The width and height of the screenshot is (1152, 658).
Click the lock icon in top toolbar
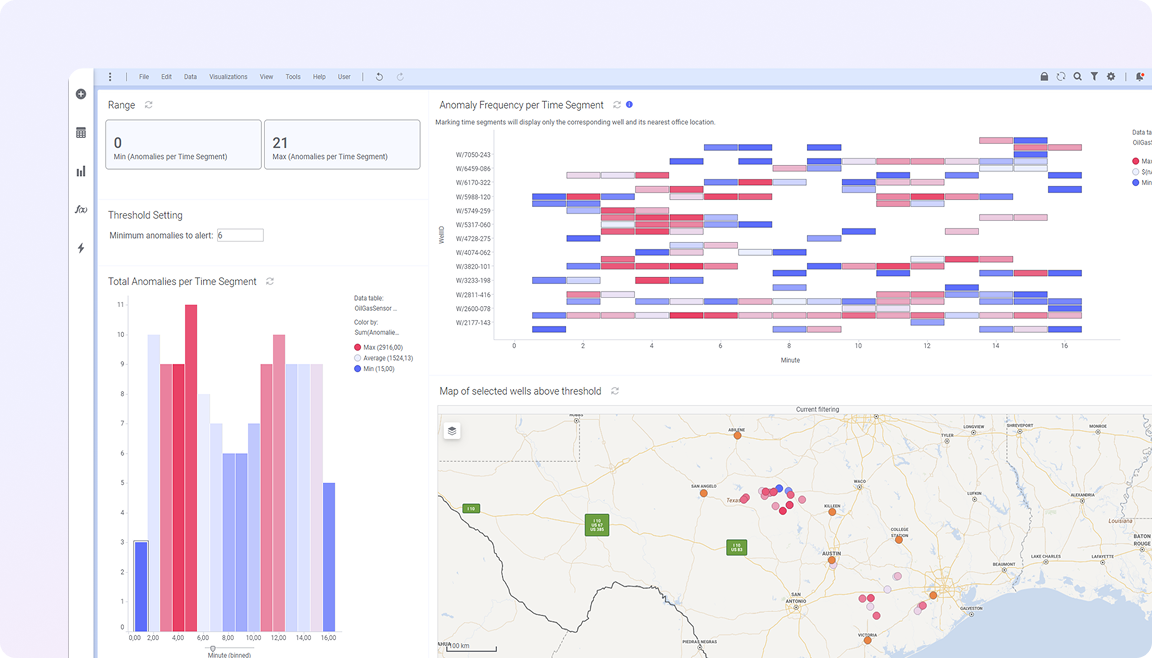click(1044, 77)
